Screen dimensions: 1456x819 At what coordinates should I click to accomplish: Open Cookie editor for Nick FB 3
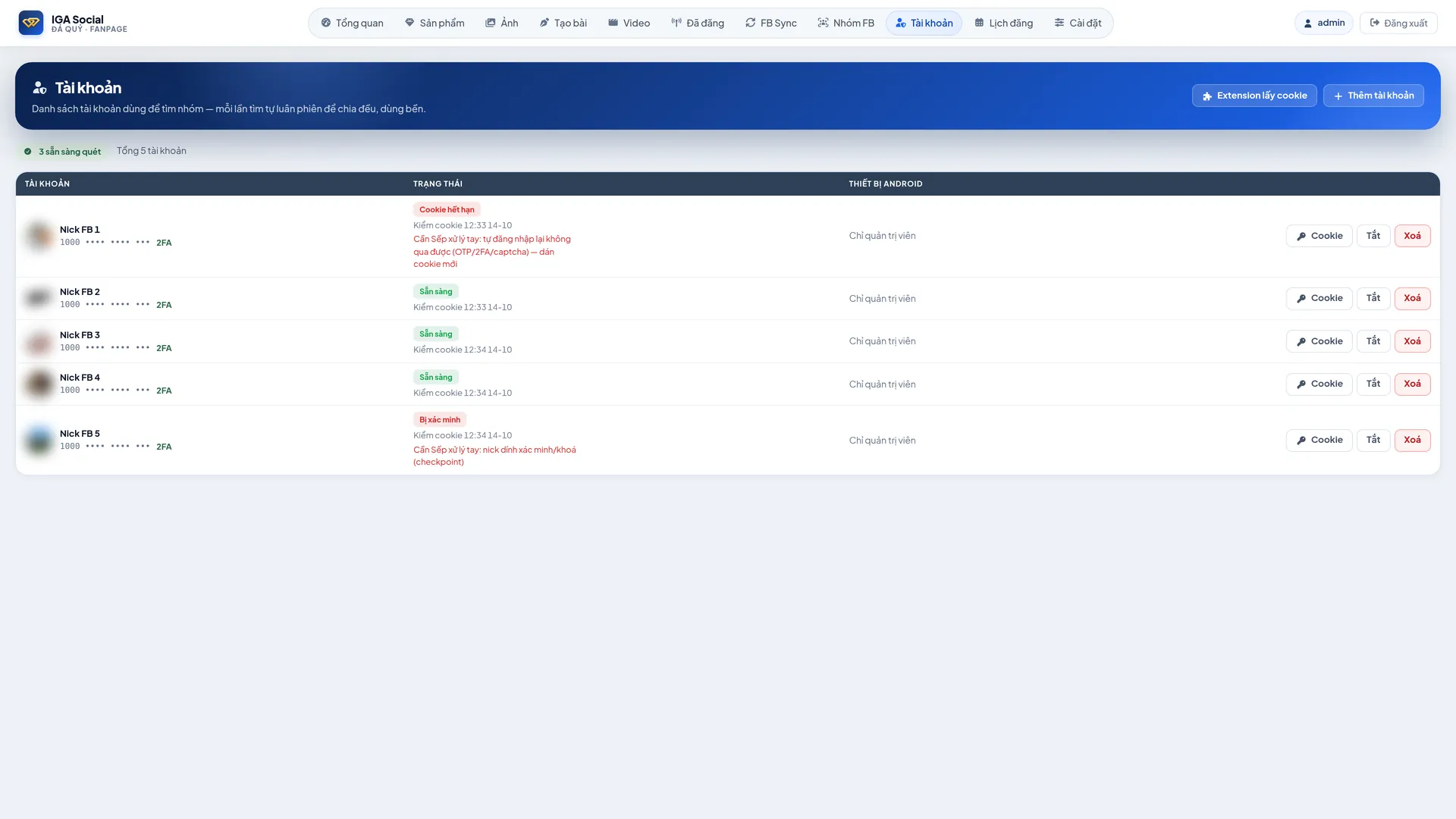(x=1319, y=341)
